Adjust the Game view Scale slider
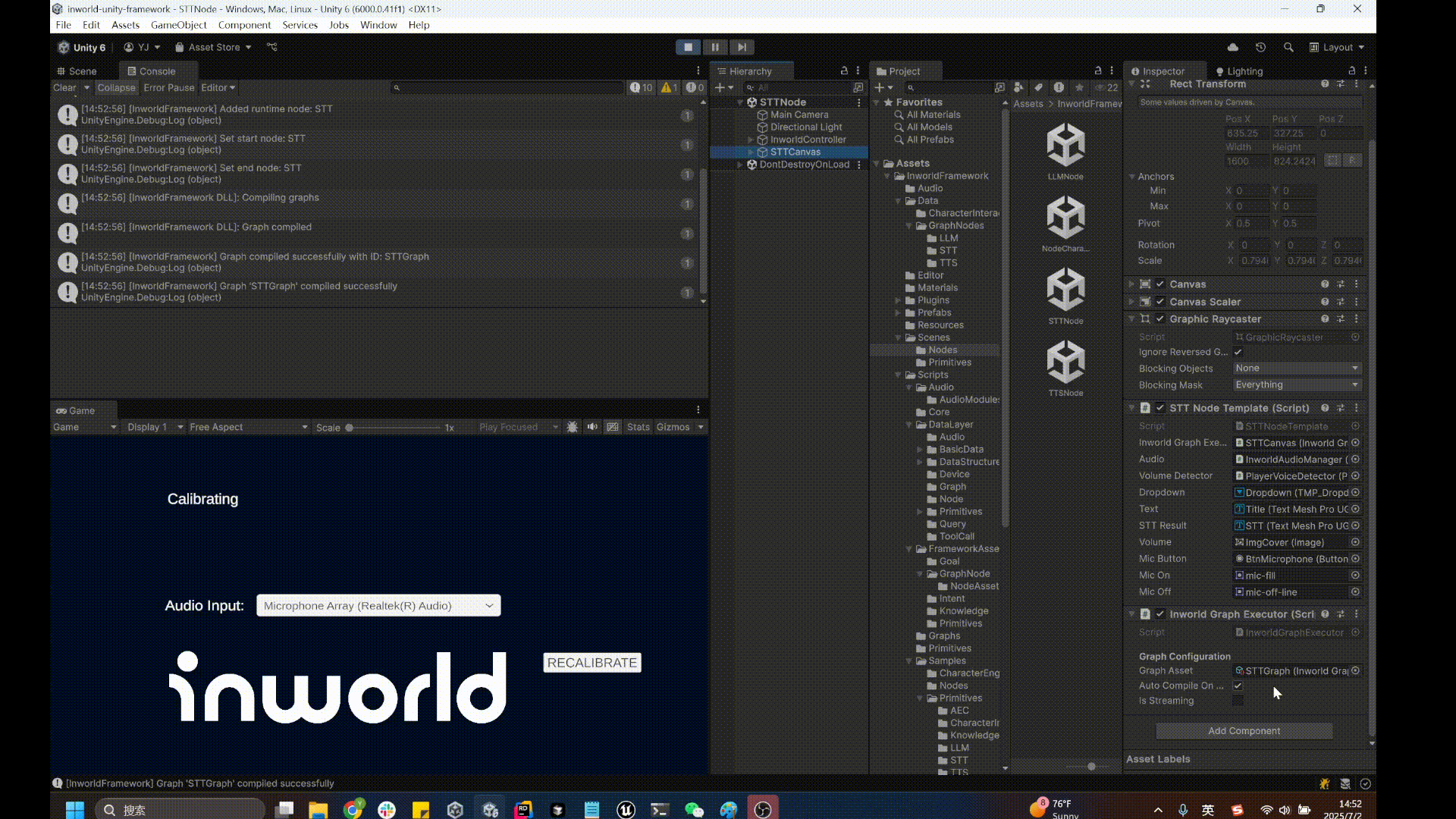This screenshot has height=819, width=1456. [x=350, y=427]
